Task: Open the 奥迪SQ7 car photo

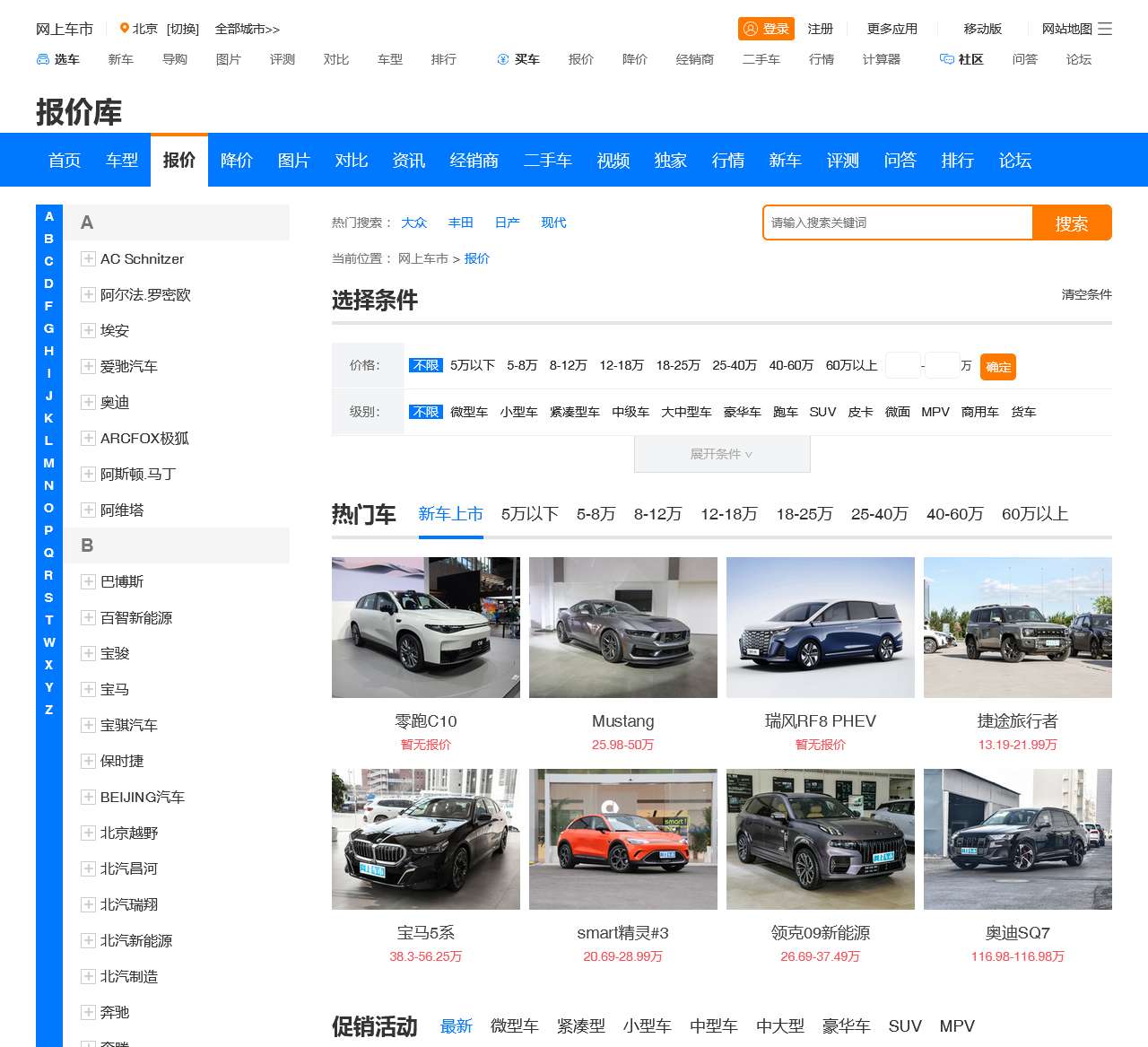Action: [x=1018, y=839]
